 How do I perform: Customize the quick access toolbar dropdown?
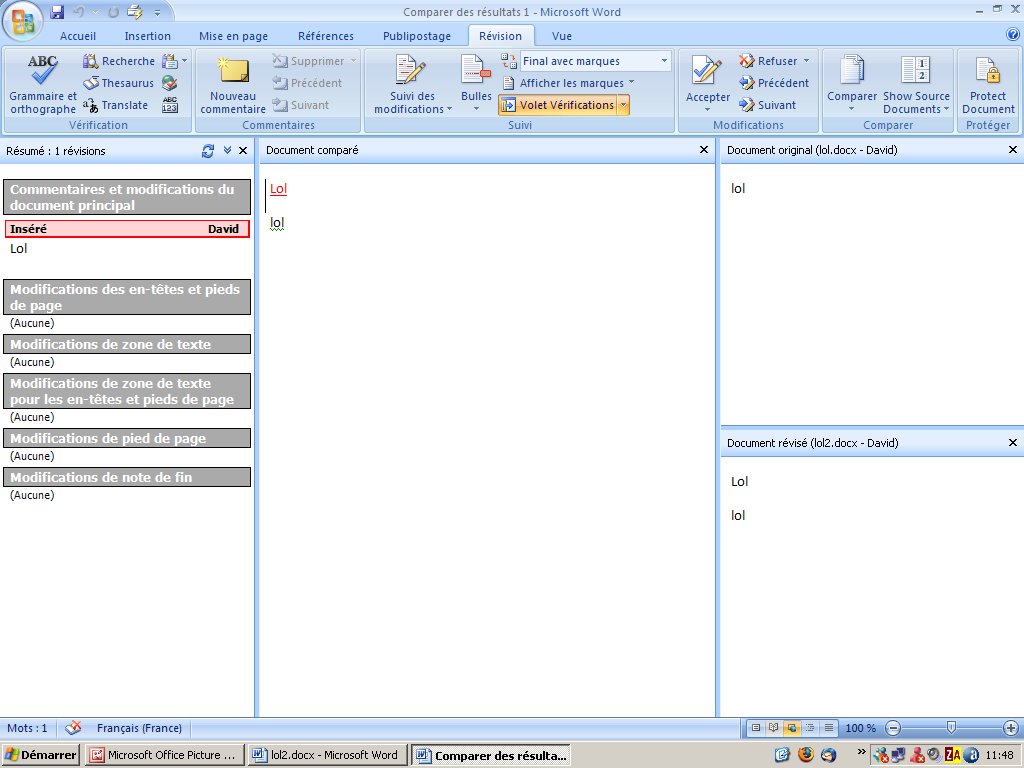tap(157, 12)
